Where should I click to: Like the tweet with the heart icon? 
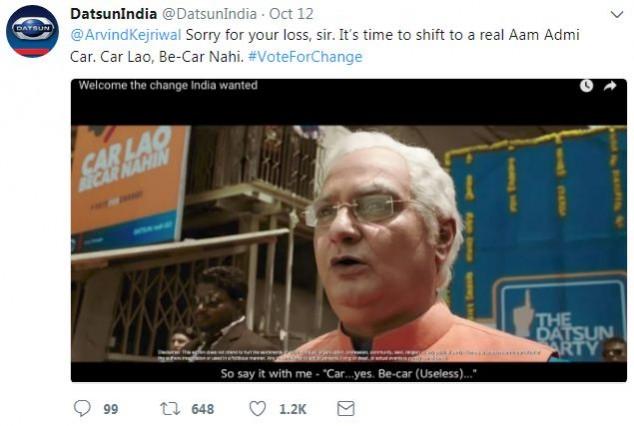coord(258,409)
